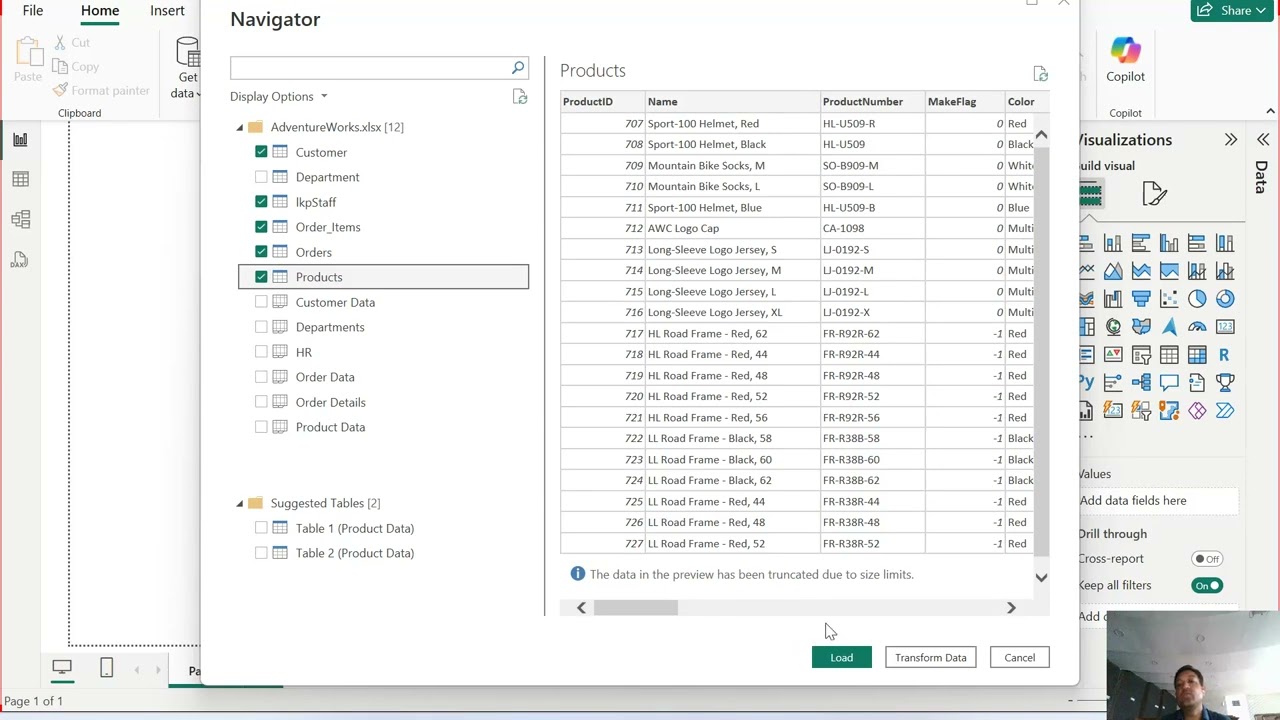Select the matrix visual
The height and width of the screenshot is (720, 1280).
click(x=1197, y=355)
